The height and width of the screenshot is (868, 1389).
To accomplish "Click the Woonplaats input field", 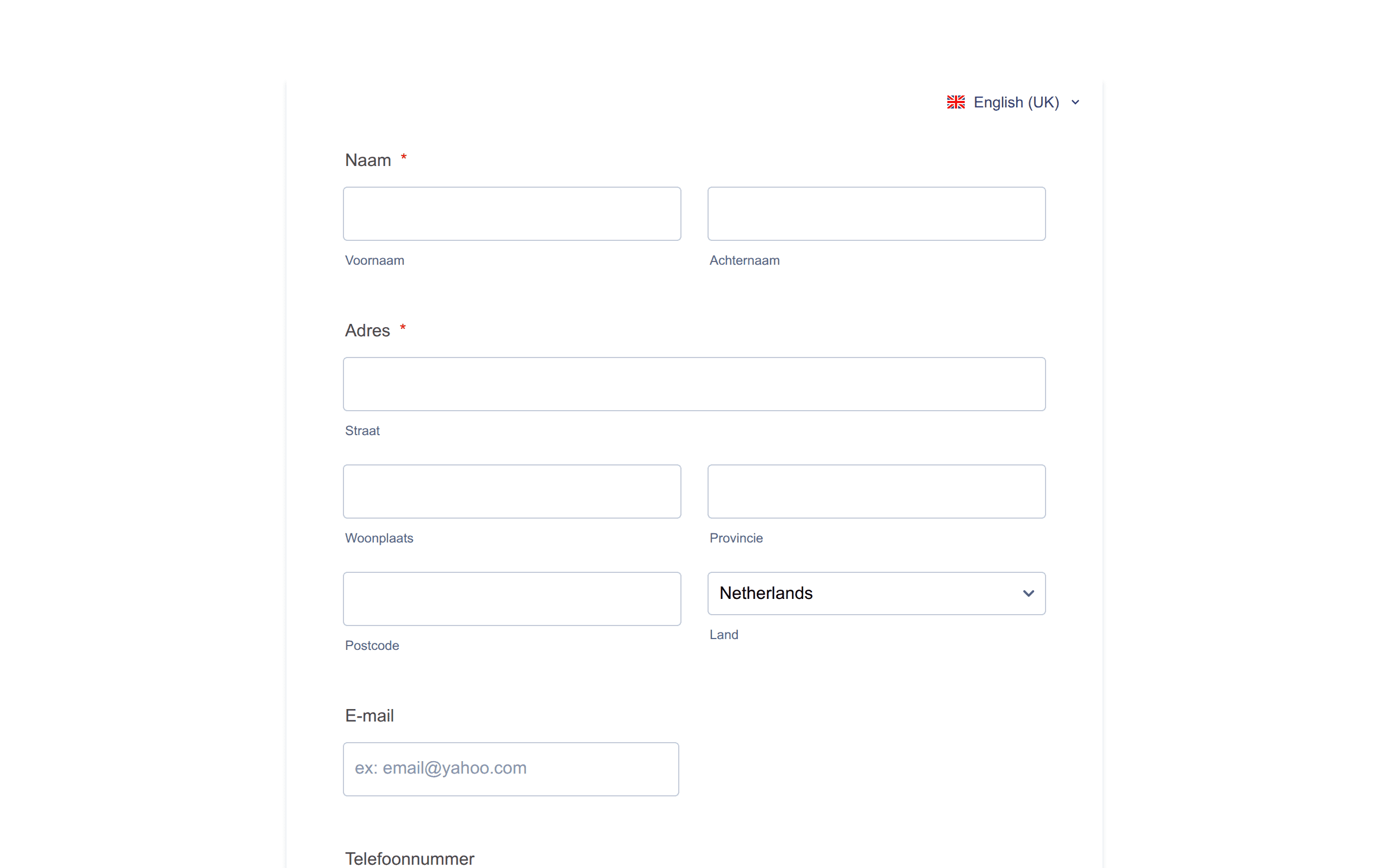I will tap(512, 492).
